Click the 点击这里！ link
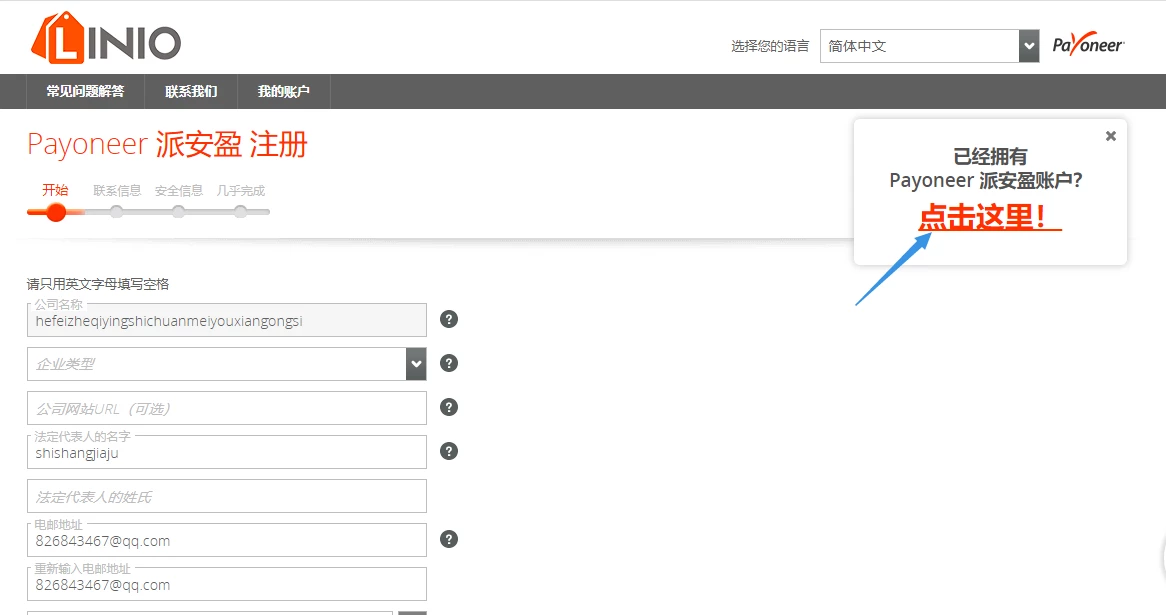Viewport: 1166px width, 615px height. point(990,217)
